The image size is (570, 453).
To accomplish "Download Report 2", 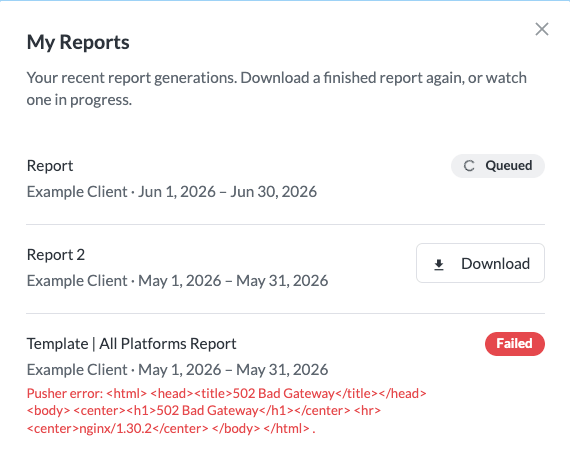I will click(x=480, y=263).
